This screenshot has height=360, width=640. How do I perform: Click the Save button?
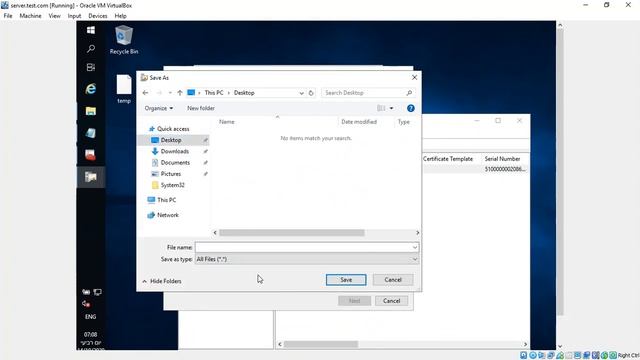click(346, 280)
